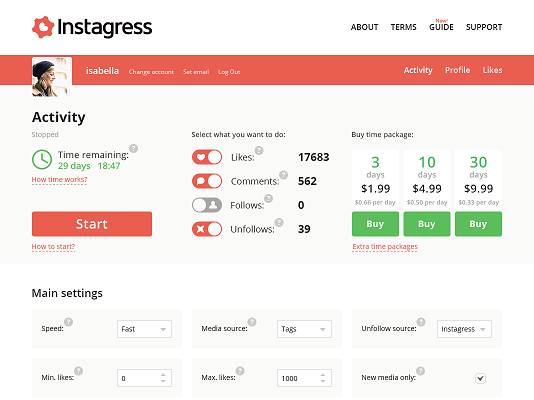Click the $9.99 price text
Screen dimensions: 534x400
(x=478, y=189)
